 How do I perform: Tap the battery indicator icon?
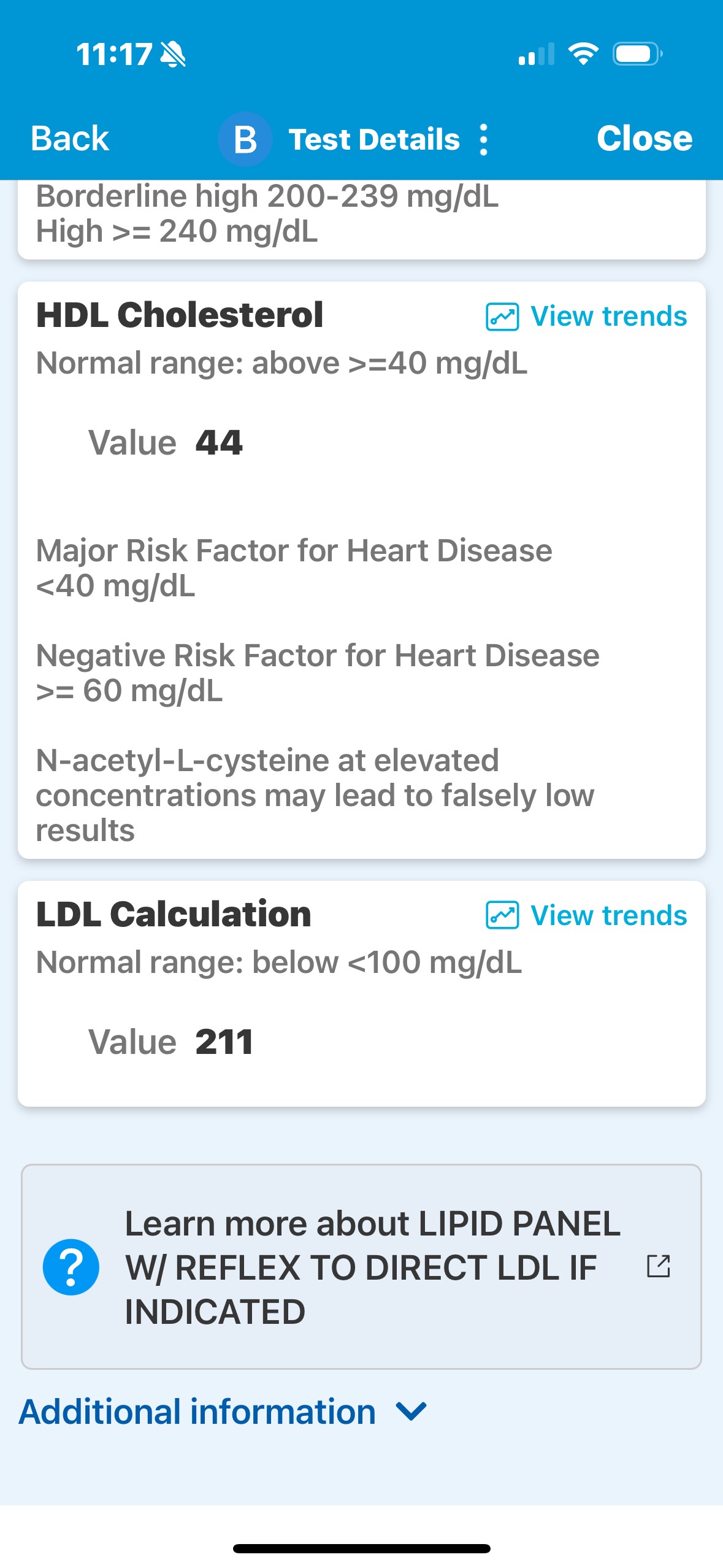(637, 54)
